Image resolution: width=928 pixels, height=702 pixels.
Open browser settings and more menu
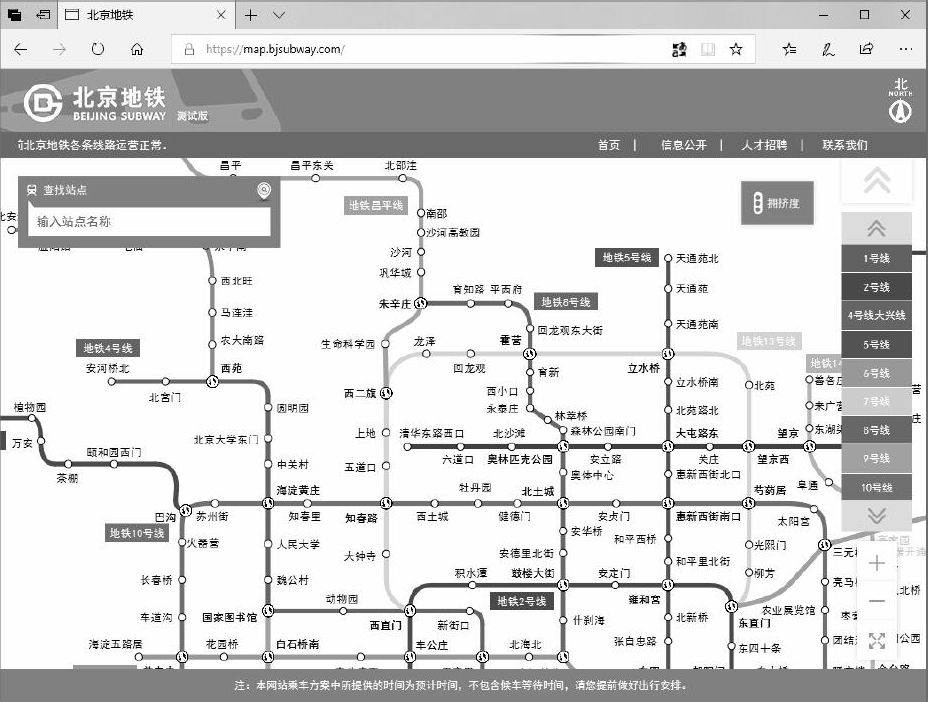906,49
